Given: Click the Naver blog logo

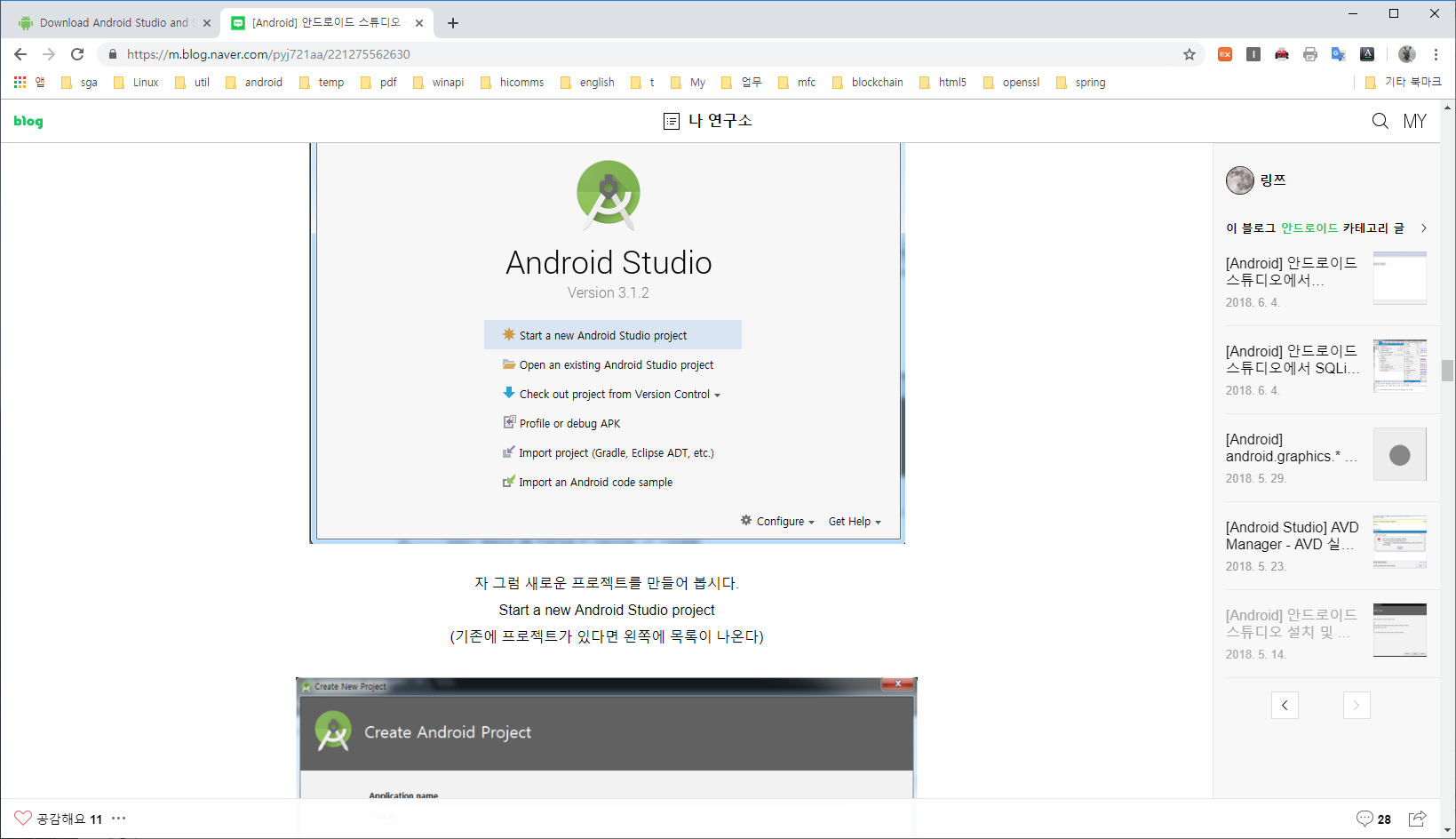Looking at the screenshot, I should point(28,121).
